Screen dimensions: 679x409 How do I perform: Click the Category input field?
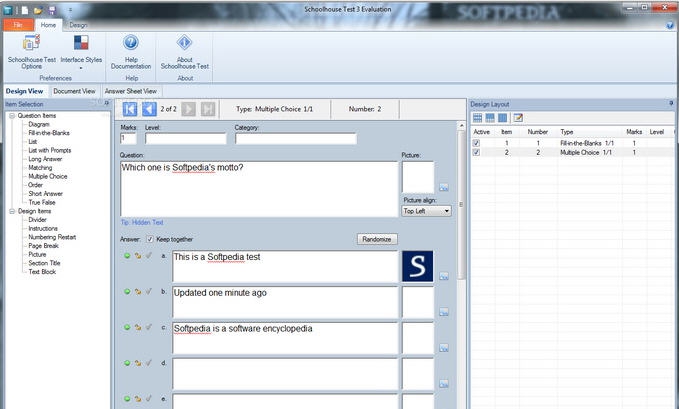(x=296, y=139)
